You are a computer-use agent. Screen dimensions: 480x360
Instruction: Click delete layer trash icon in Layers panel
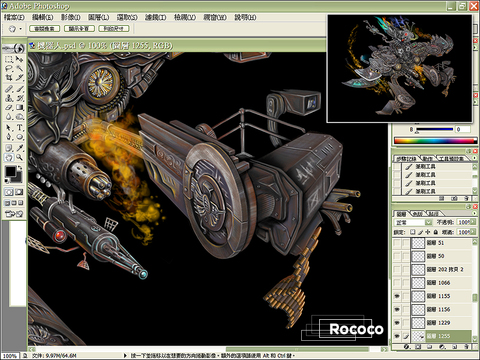pos(467,347)
